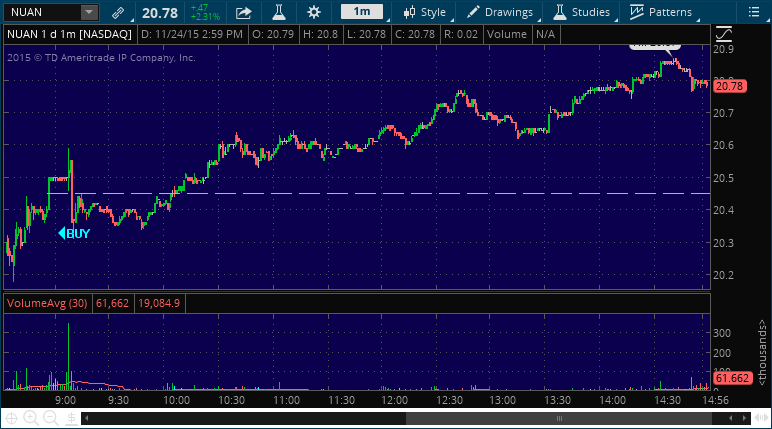Click the expand time axis icon

tap(762, 419)
